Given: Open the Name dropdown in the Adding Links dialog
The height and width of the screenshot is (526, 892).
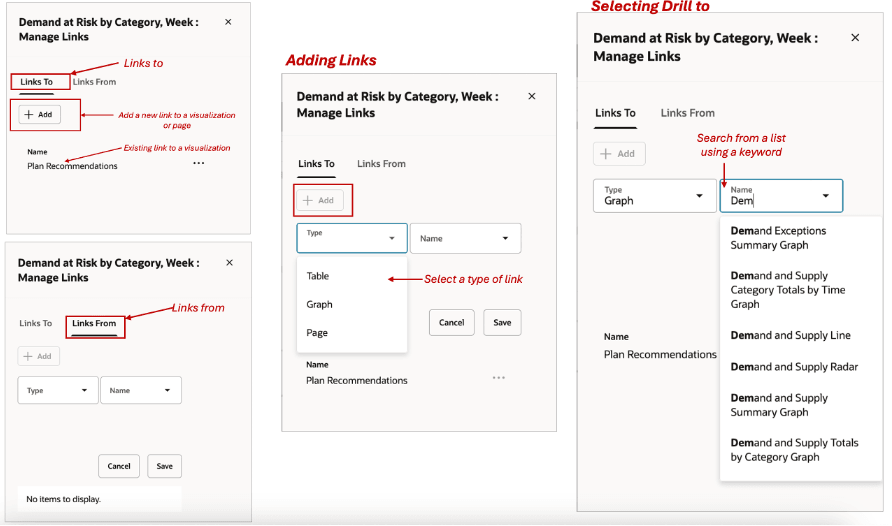Looking at the screenshot, I should click(x=465, y=238).
